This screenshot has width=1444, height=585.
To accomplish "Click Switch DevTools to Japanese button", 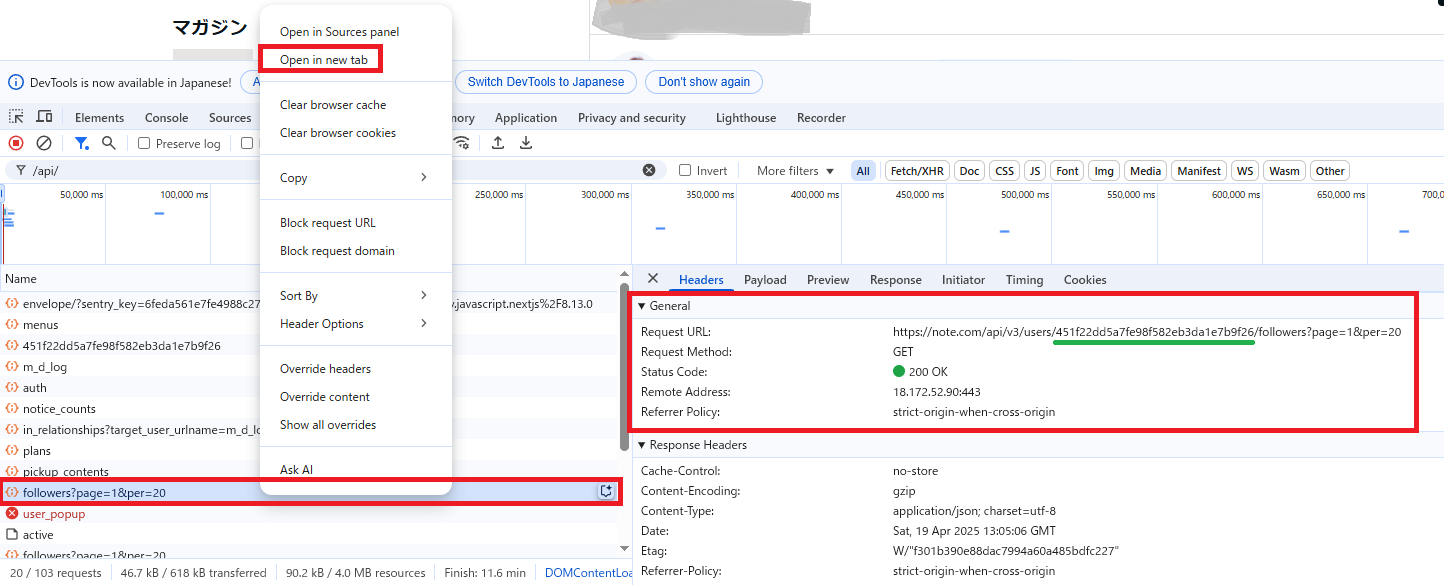I will [x=545, y=82].
